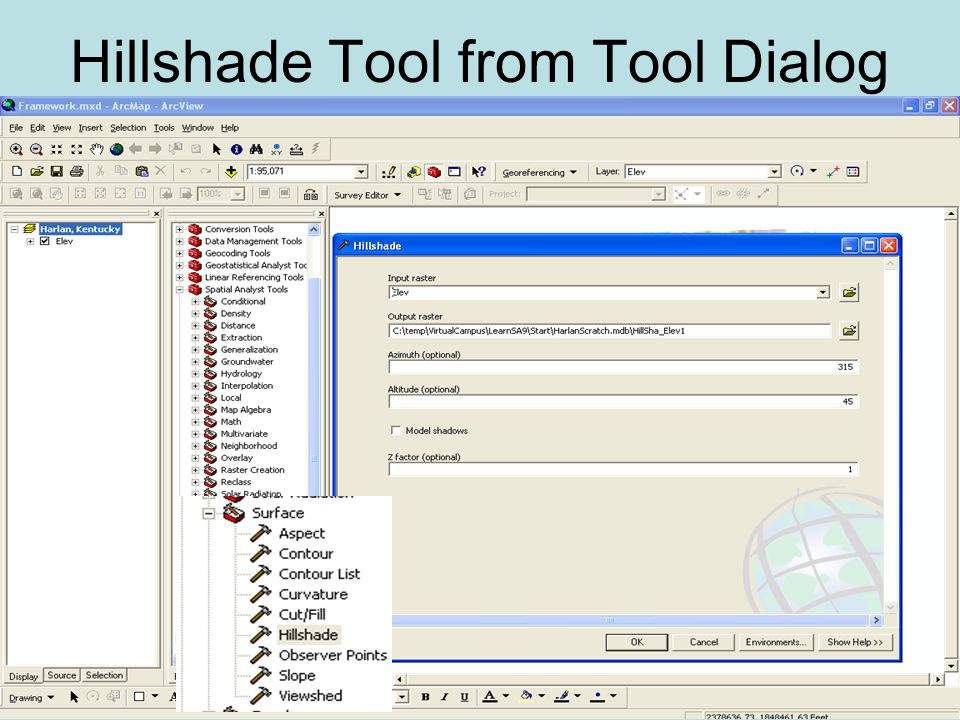The height and width of the screenshot is (720, 960).
Task: Click the Output raster path field
Action: coord(609,331)
